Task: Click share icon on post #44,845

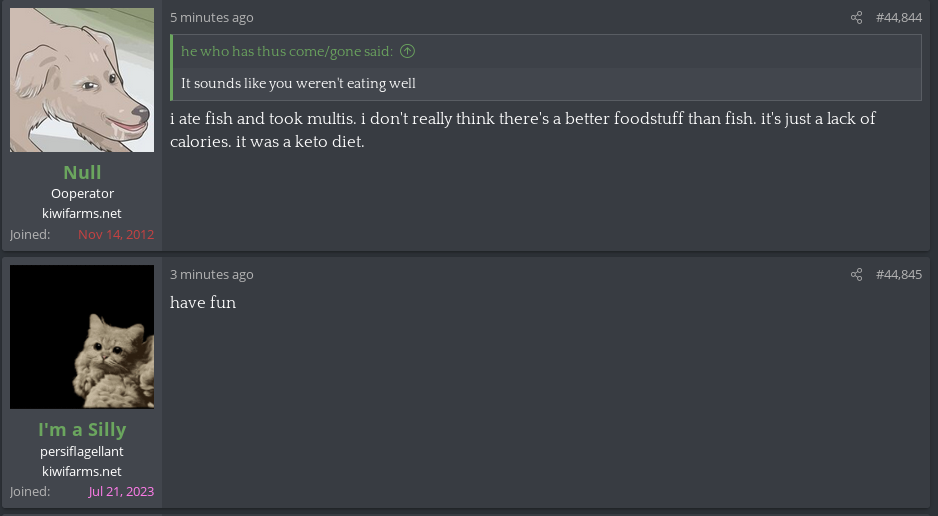Action: pyautogui.click(x=856, y=275)
